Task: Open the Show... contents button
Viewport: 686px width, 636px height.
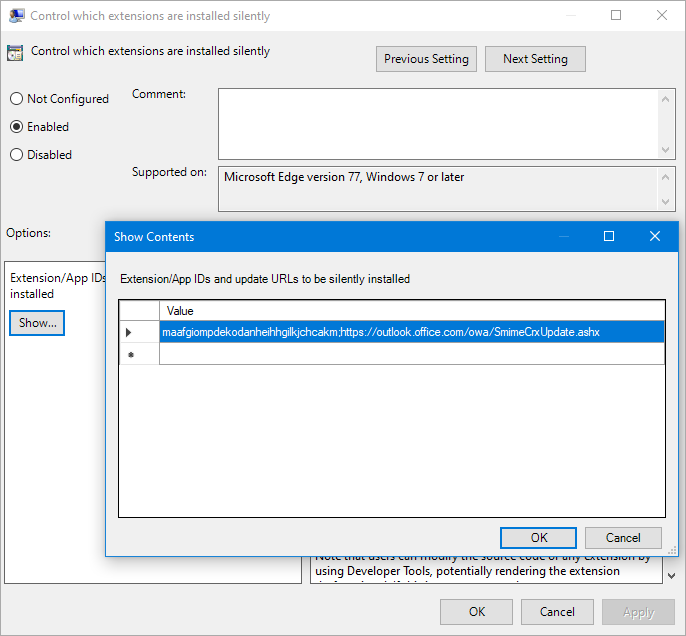Action: click(37, 323)
